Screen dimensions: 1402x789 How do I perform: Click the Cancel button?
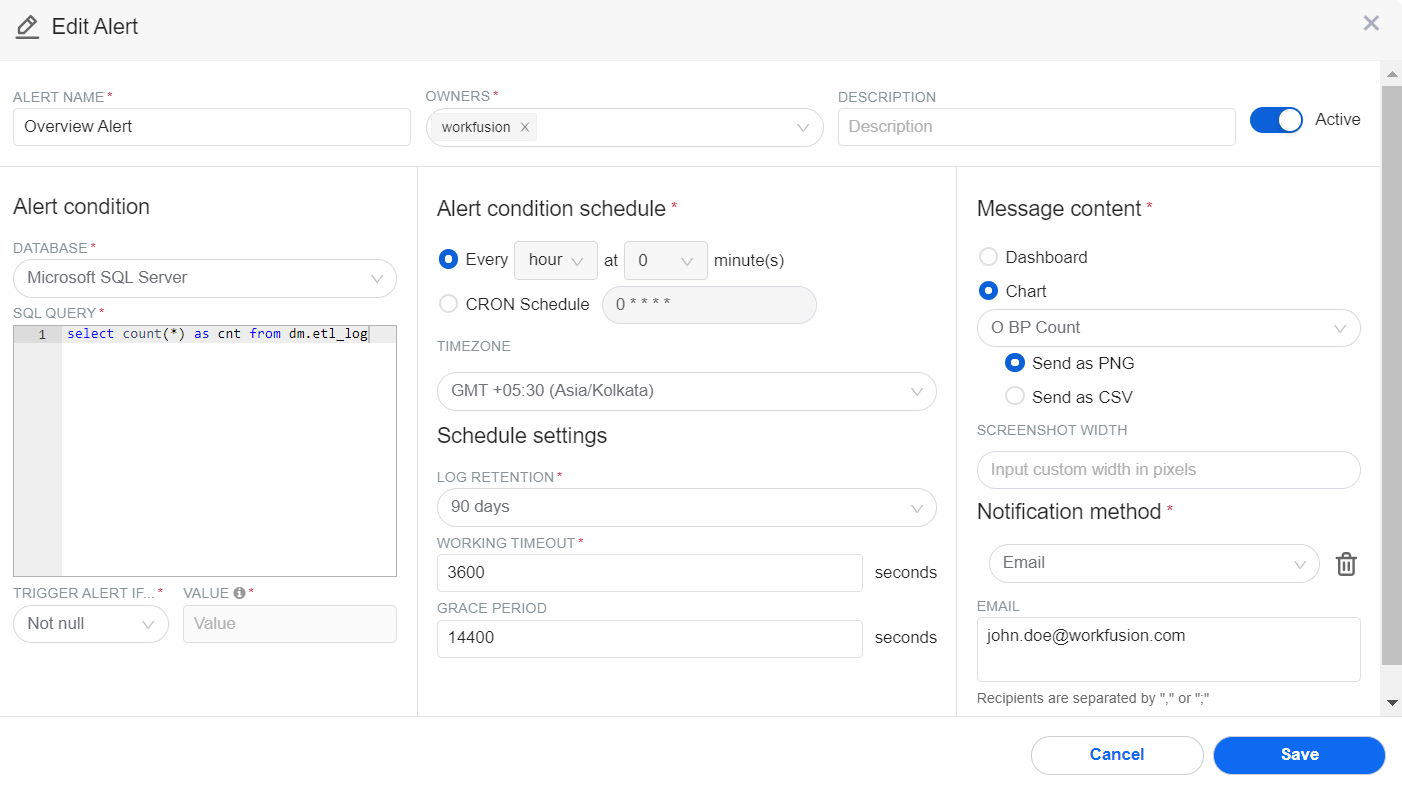pyautogui.click(x=1117, y=755)
